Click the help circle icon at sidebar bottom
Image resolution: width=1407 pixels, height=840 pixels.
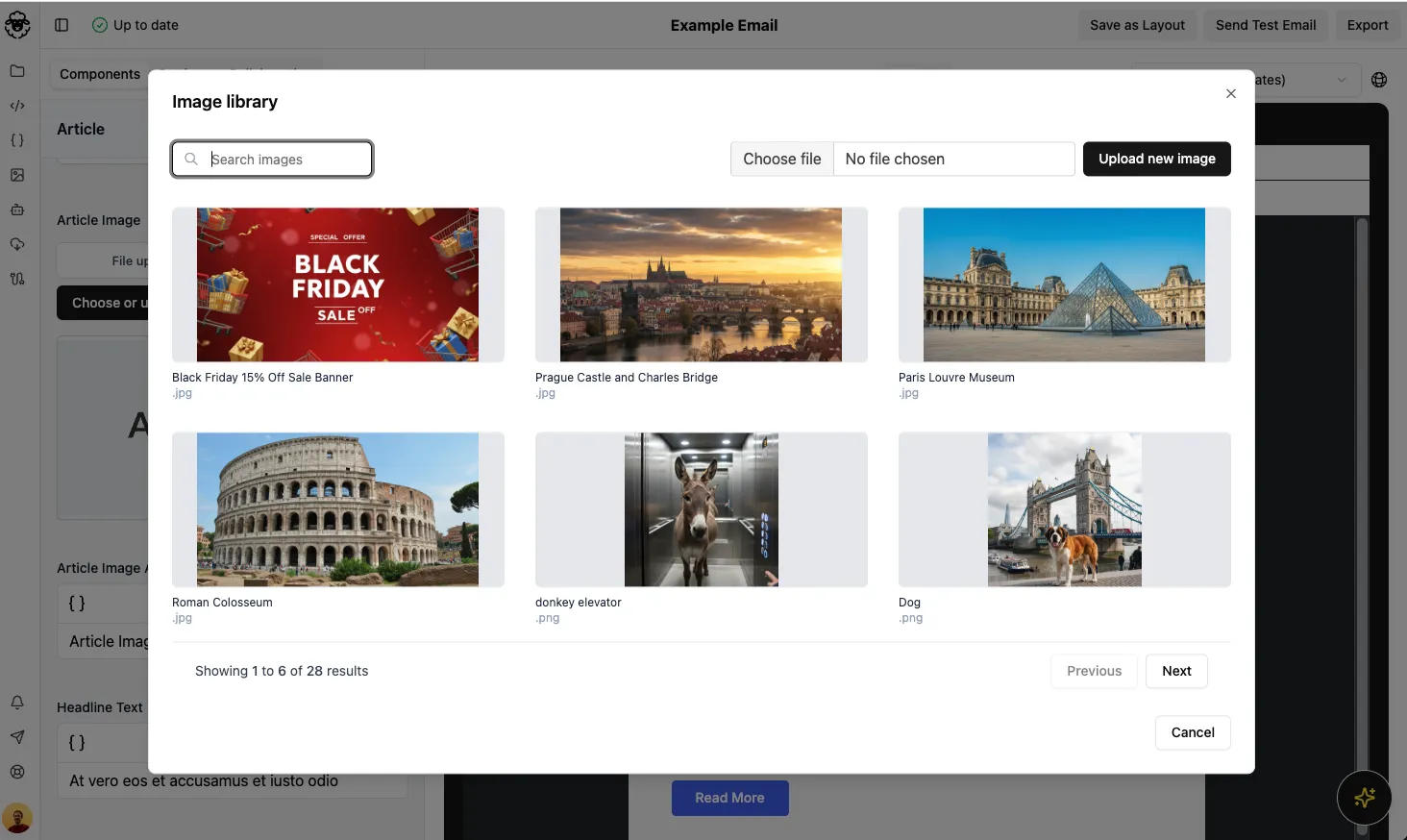[17, 771]
